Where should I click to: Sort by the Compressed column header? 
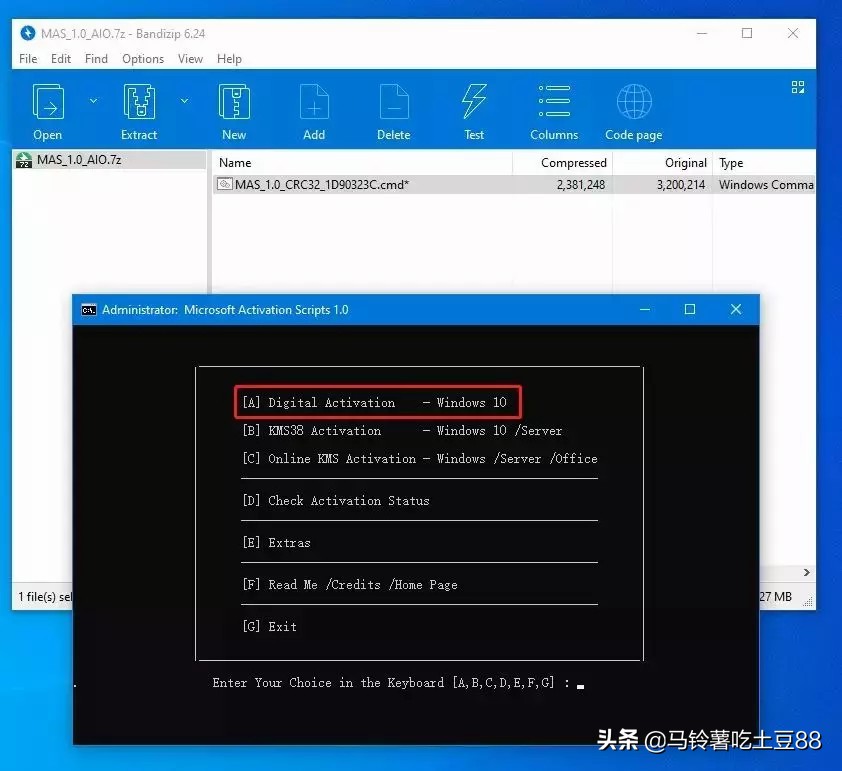coord(572,162)
